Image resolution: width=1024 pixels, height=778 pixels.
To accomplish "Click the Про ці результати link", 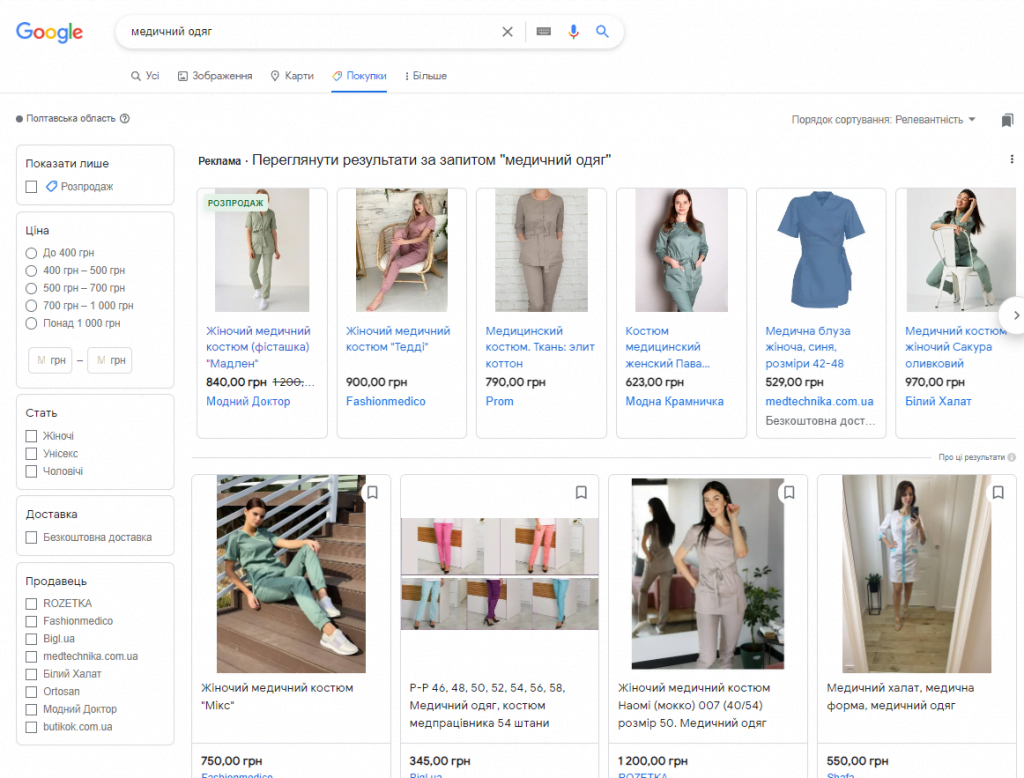I will 971,457.
